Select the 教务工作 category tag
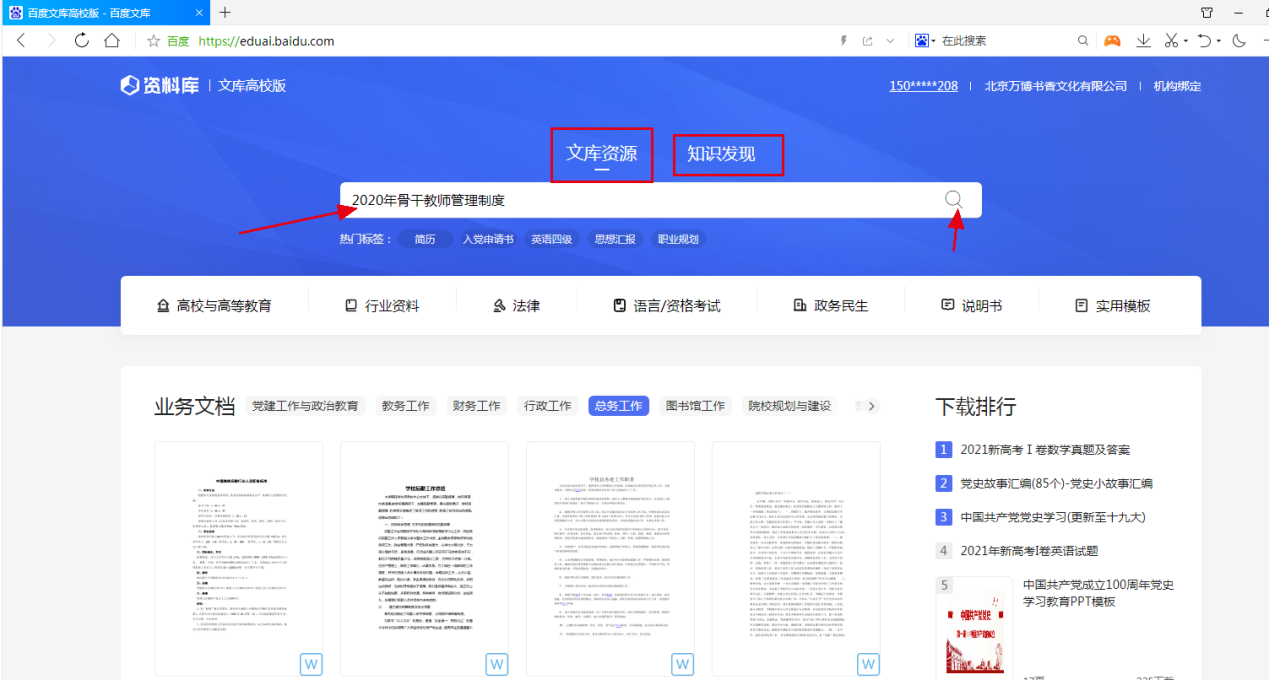1269x680 pixels. (406, 406)
